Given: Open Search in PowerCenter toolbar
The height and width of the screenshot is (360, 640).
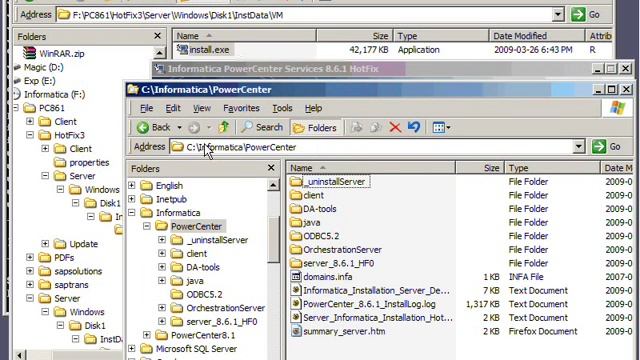Looking at the screenshot, I should [x=262, y=127].
